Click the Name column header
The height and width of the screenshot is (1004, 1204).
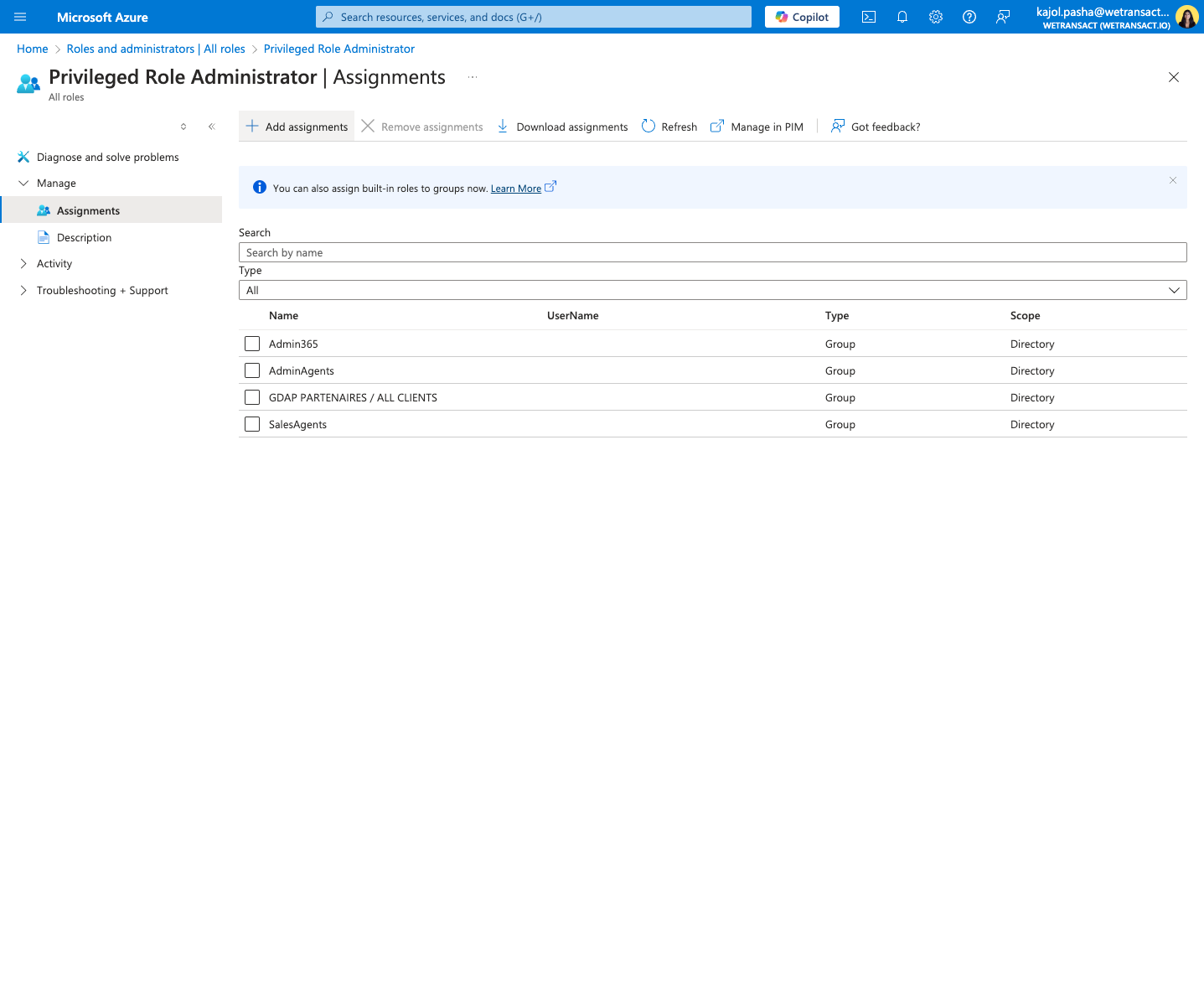coord(283,316)
